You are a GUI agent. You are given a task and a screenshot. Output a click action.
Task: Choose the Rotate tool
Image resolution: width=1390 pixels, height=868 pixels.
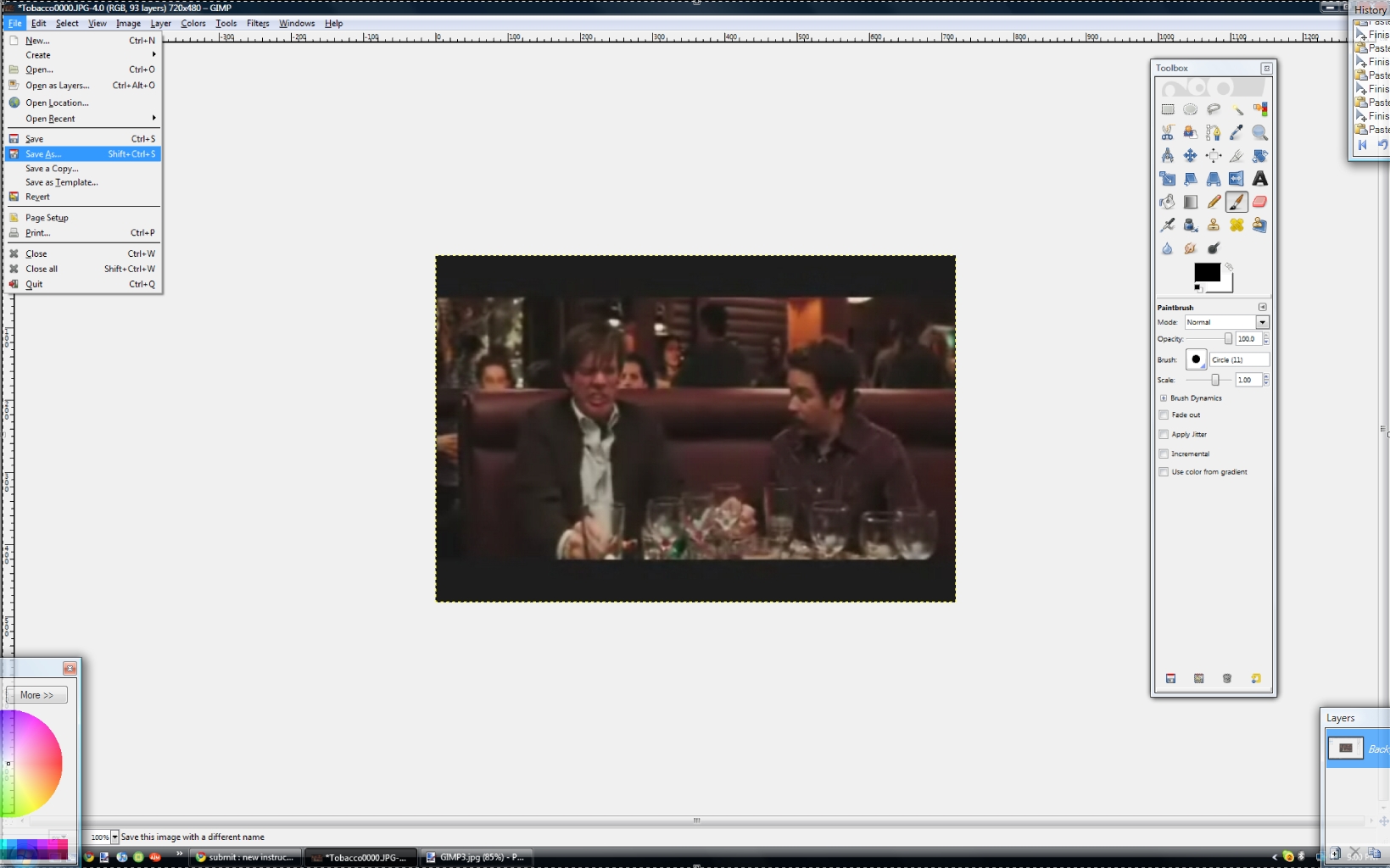1259,156
